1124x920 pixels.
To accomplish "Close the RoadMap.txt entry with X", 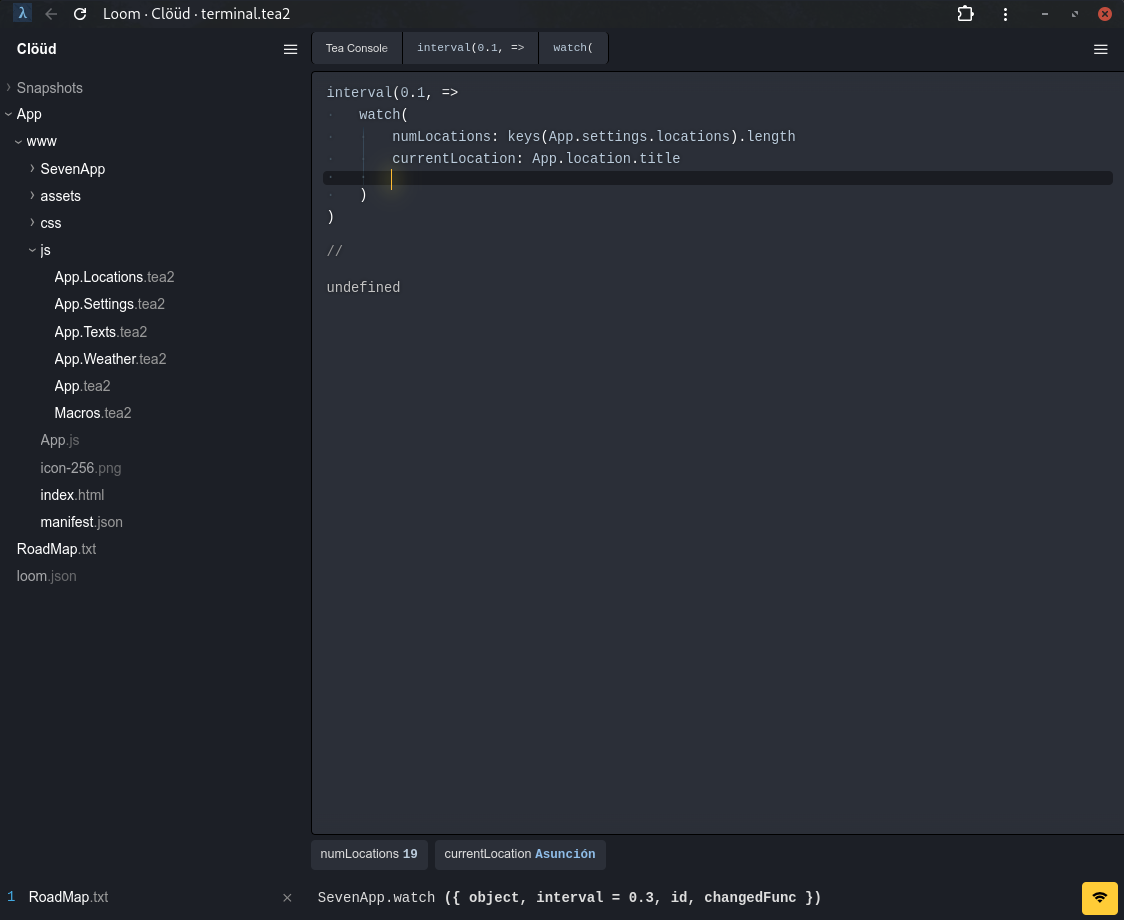I will click(287, 898).
